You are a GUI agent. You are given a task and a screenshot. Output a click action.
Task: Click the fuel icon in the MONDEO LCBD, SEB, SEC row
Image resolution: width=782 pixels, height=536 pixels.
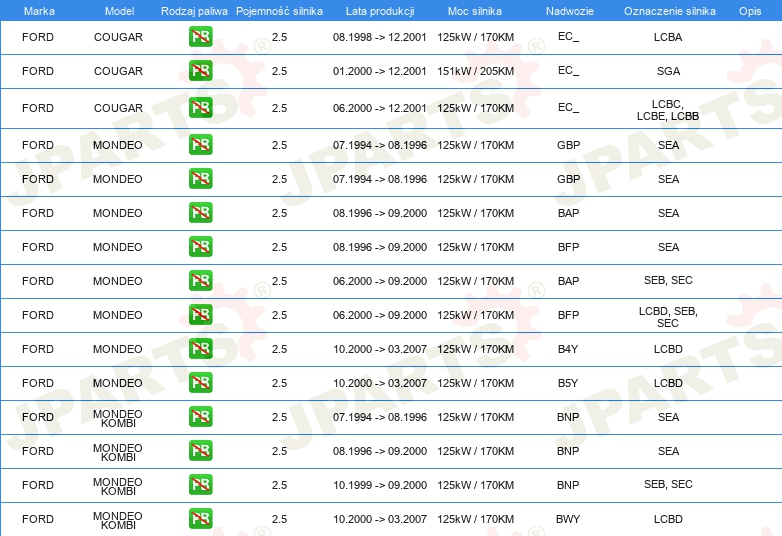pyautogui.click(x=200, y=315)
